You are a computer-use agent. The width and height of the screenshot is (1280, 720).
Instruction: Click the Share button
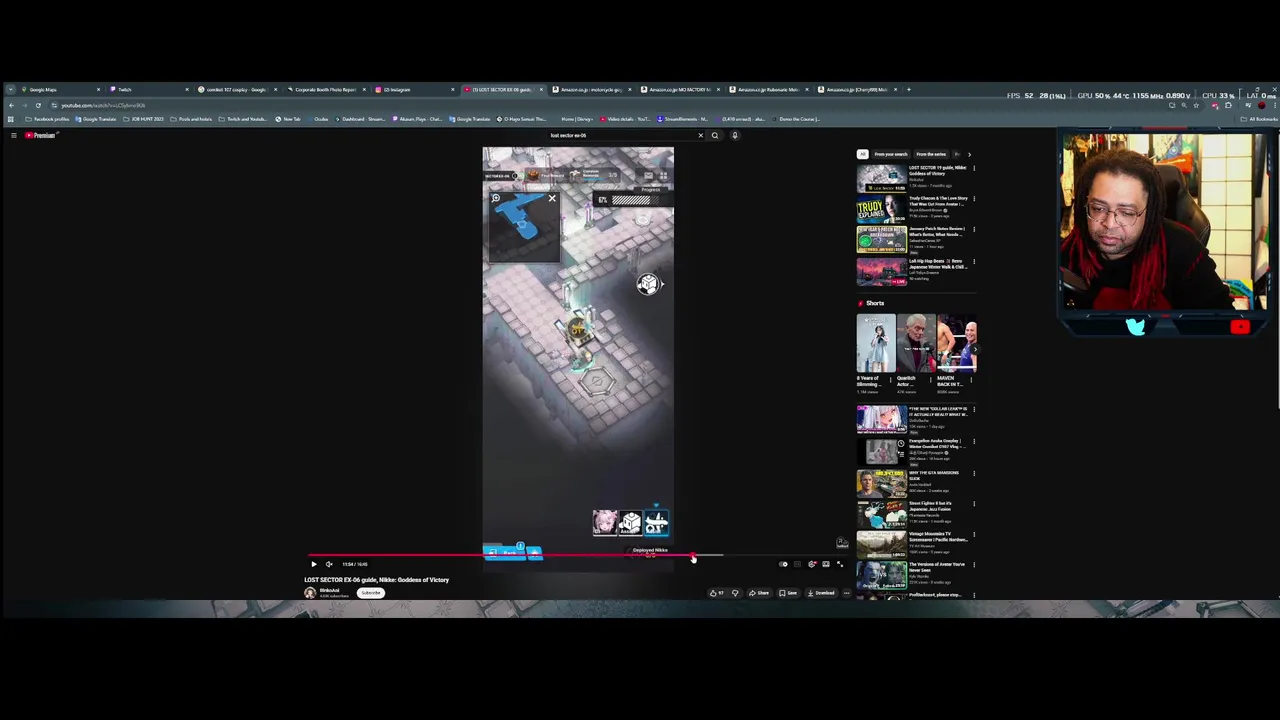(758, 593)
